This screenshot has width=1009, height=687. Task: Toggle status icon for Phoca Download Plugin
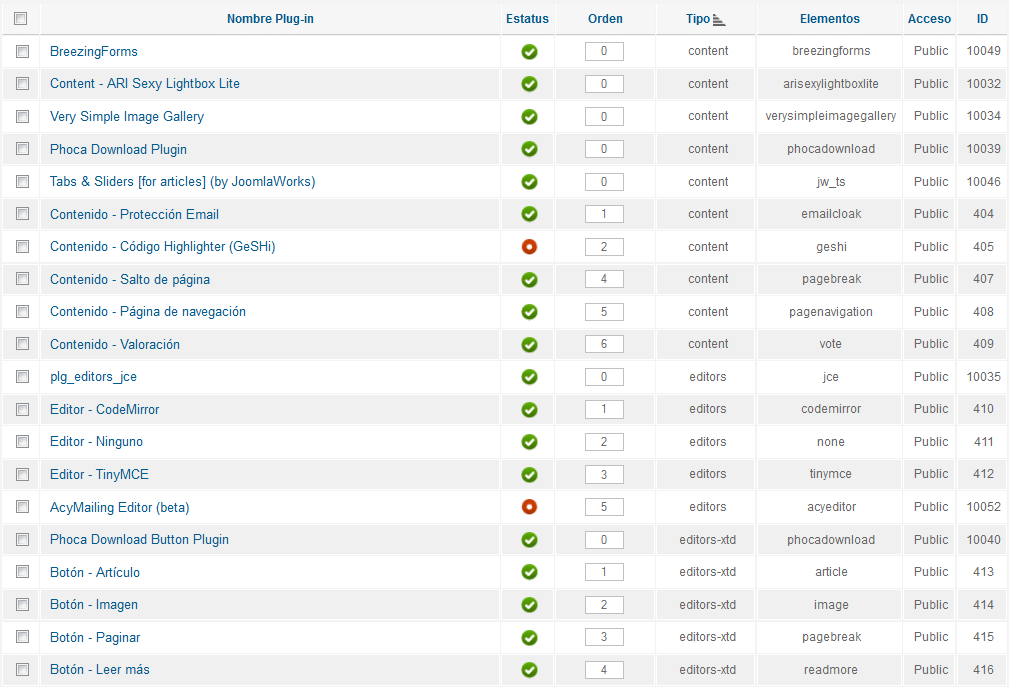click(x=529, y=149)
